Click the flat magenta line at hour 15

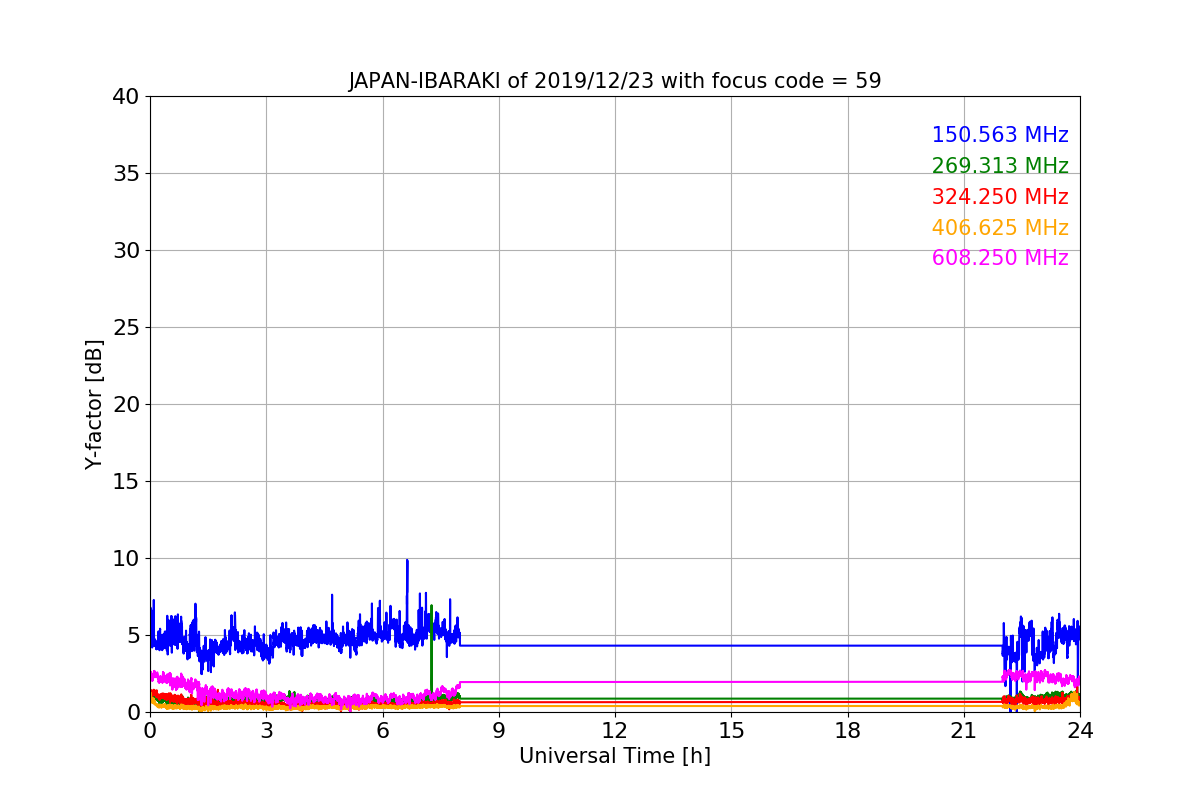click(x=731, y=682)
